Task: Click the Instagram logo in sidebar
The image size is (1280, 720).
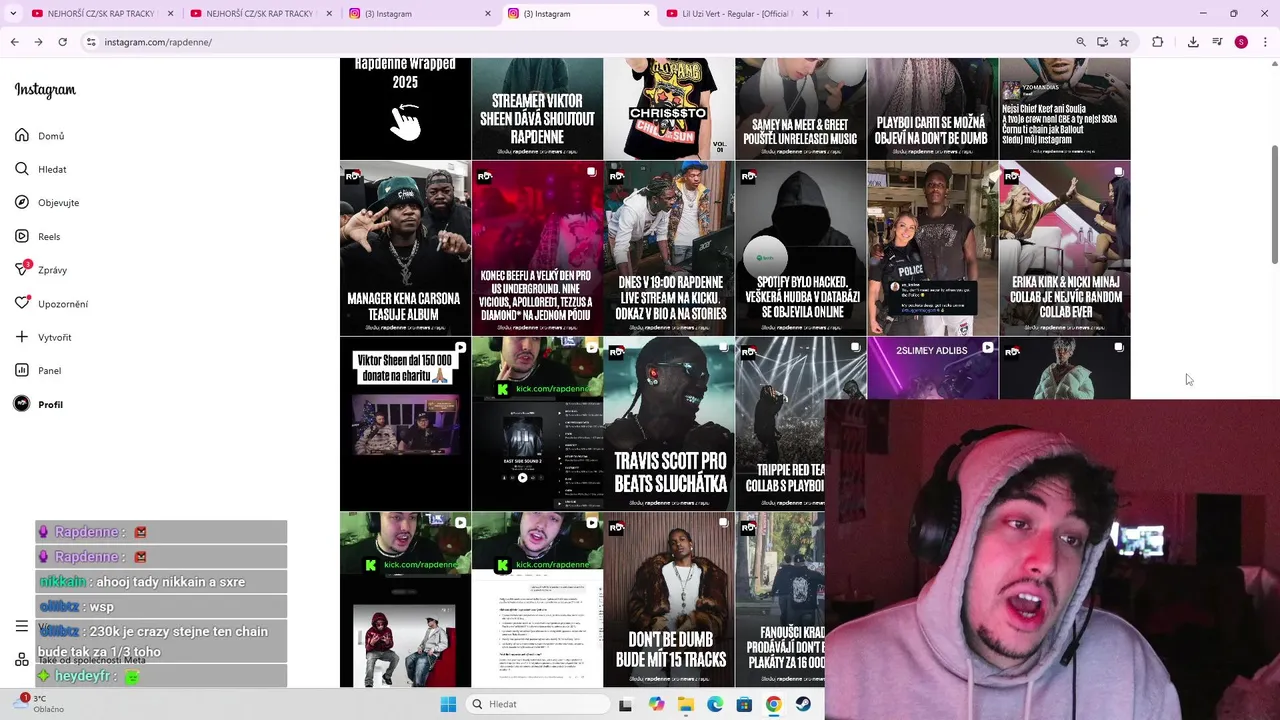Action: [x=45, y=90]
